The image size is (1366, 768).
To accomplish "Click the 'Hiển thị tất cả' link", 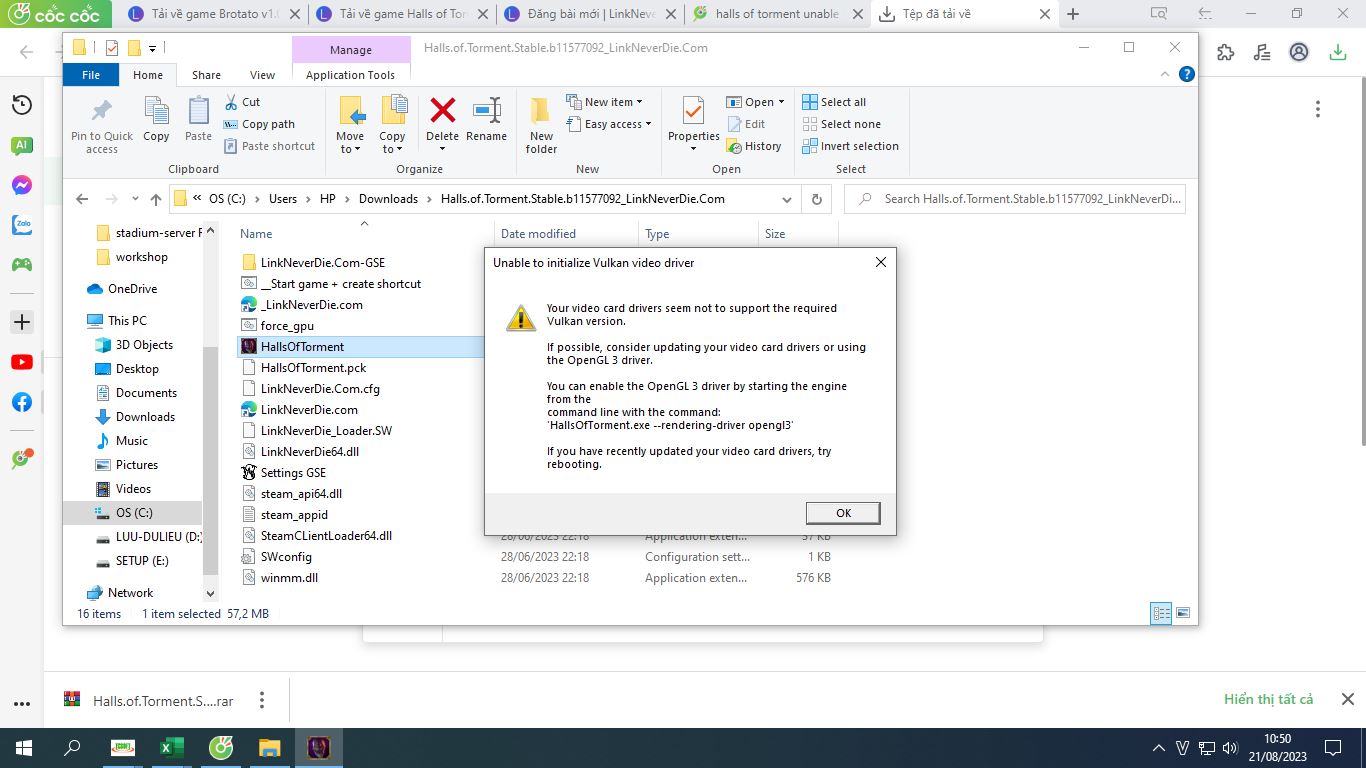I will tap(1268, 699).
